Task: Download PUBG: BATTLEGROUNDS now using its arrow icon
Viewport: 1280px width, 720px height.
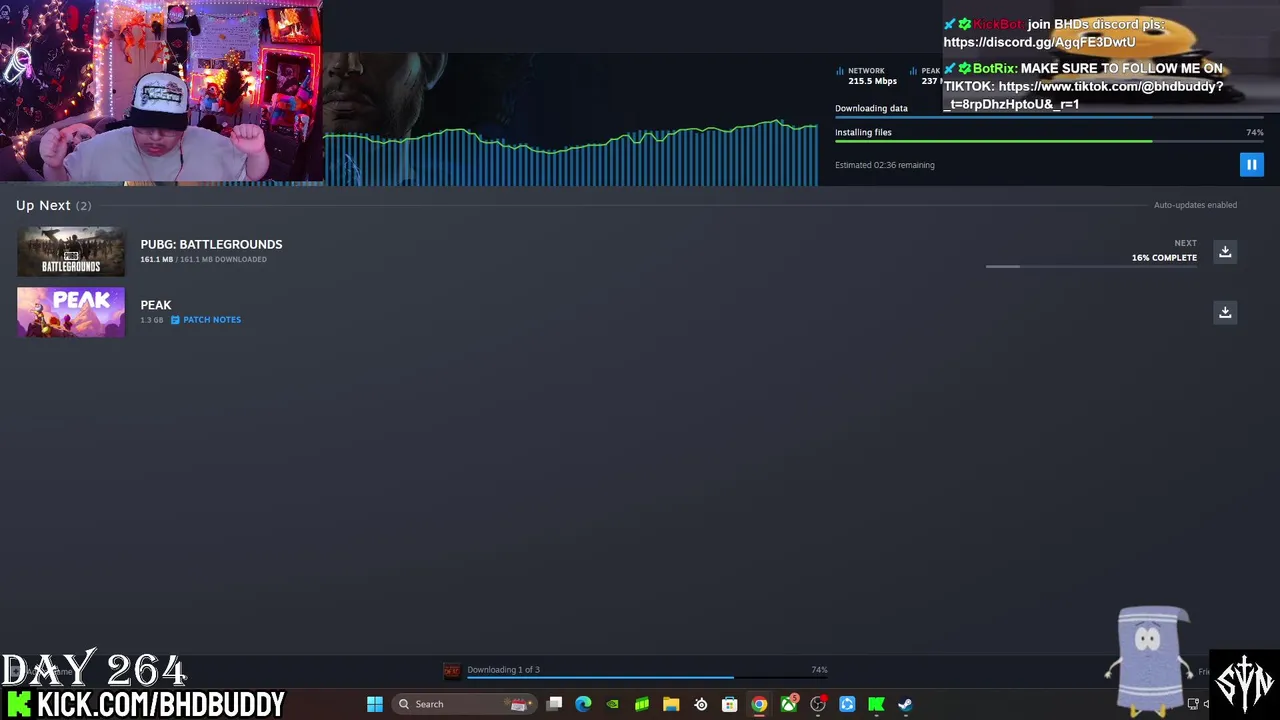Action: 1225,252
